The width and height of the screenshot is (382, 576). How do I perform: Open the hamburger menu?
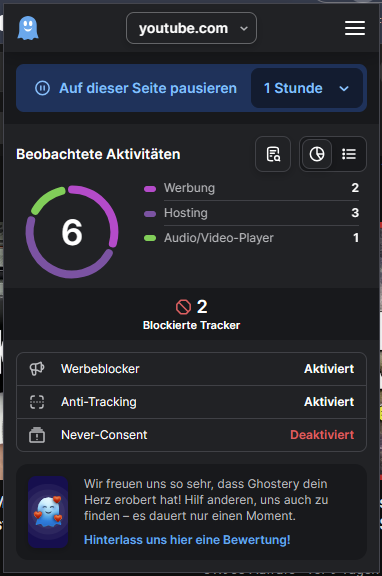355,28
